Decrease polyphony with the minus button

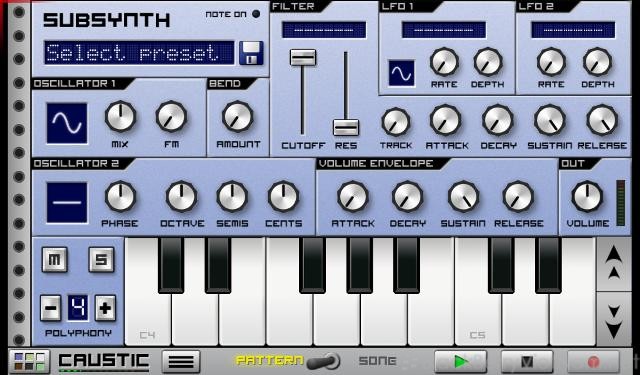[x=51, y=308]
